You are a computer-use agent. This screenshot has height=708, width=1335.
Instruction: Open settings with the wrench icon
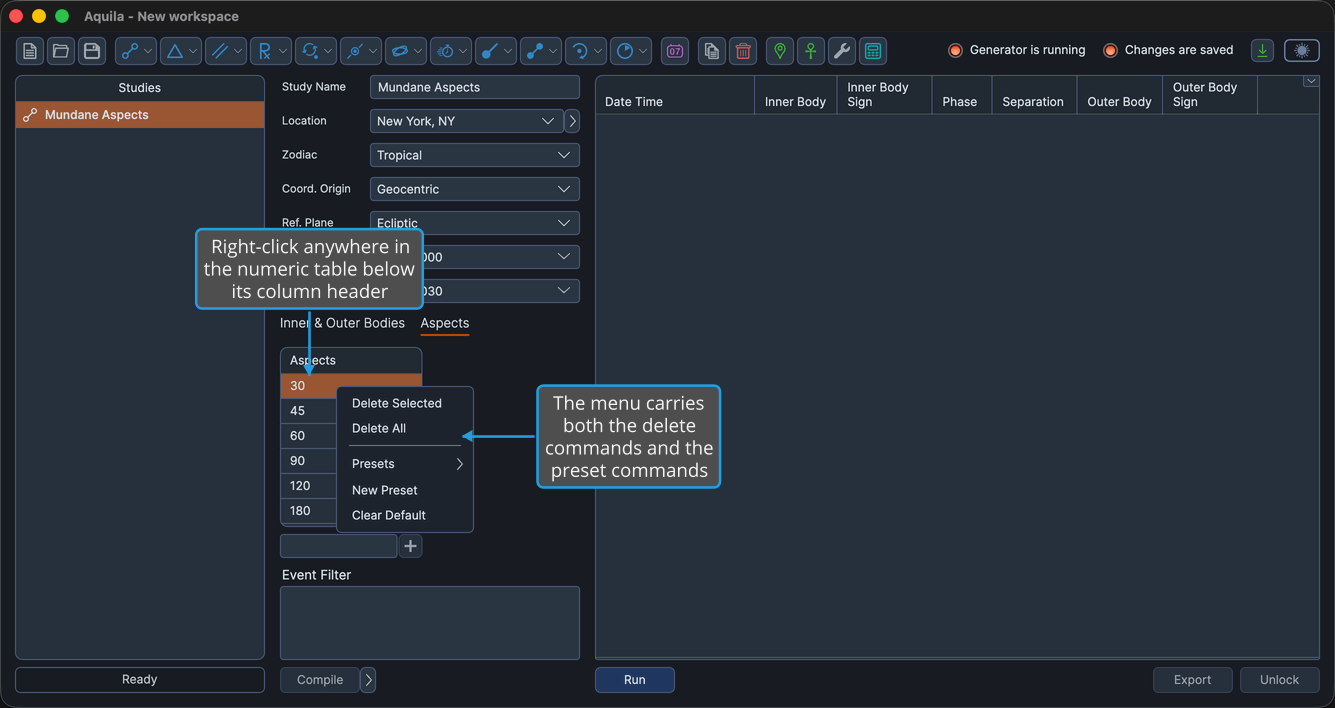pos(842,51)
